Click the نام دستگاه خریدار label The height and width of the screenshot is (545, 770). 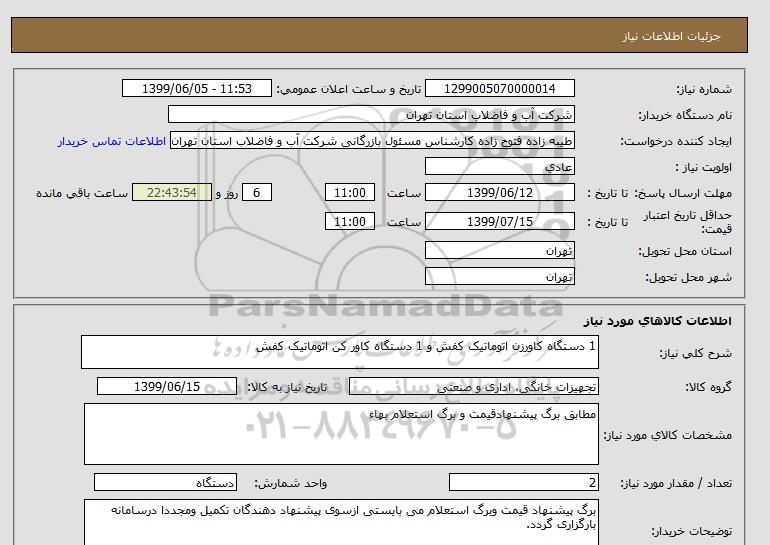point(685,115)
